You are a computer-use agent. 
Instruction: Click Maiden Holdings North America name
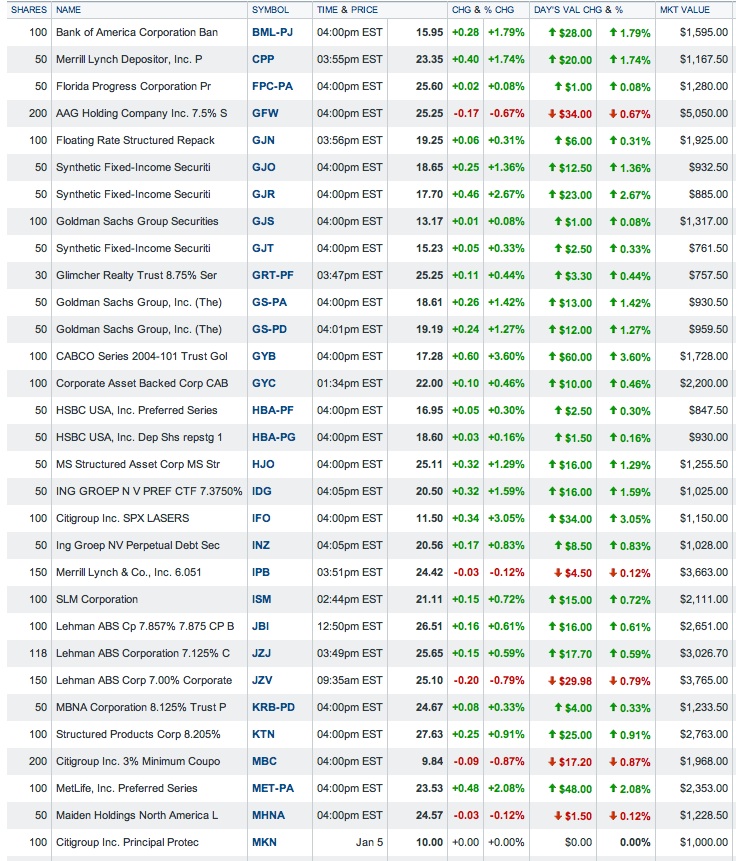(x=137, y=815)
